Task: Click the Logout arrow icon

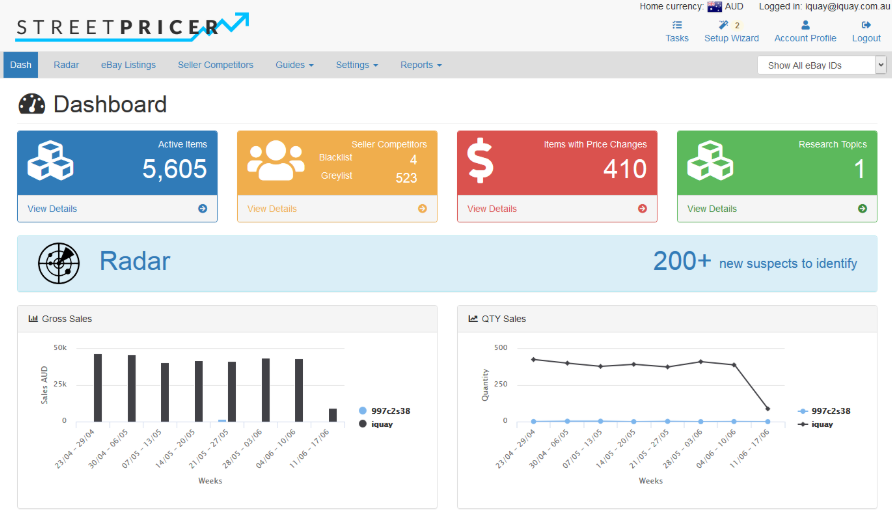Action: coord(866,25)
